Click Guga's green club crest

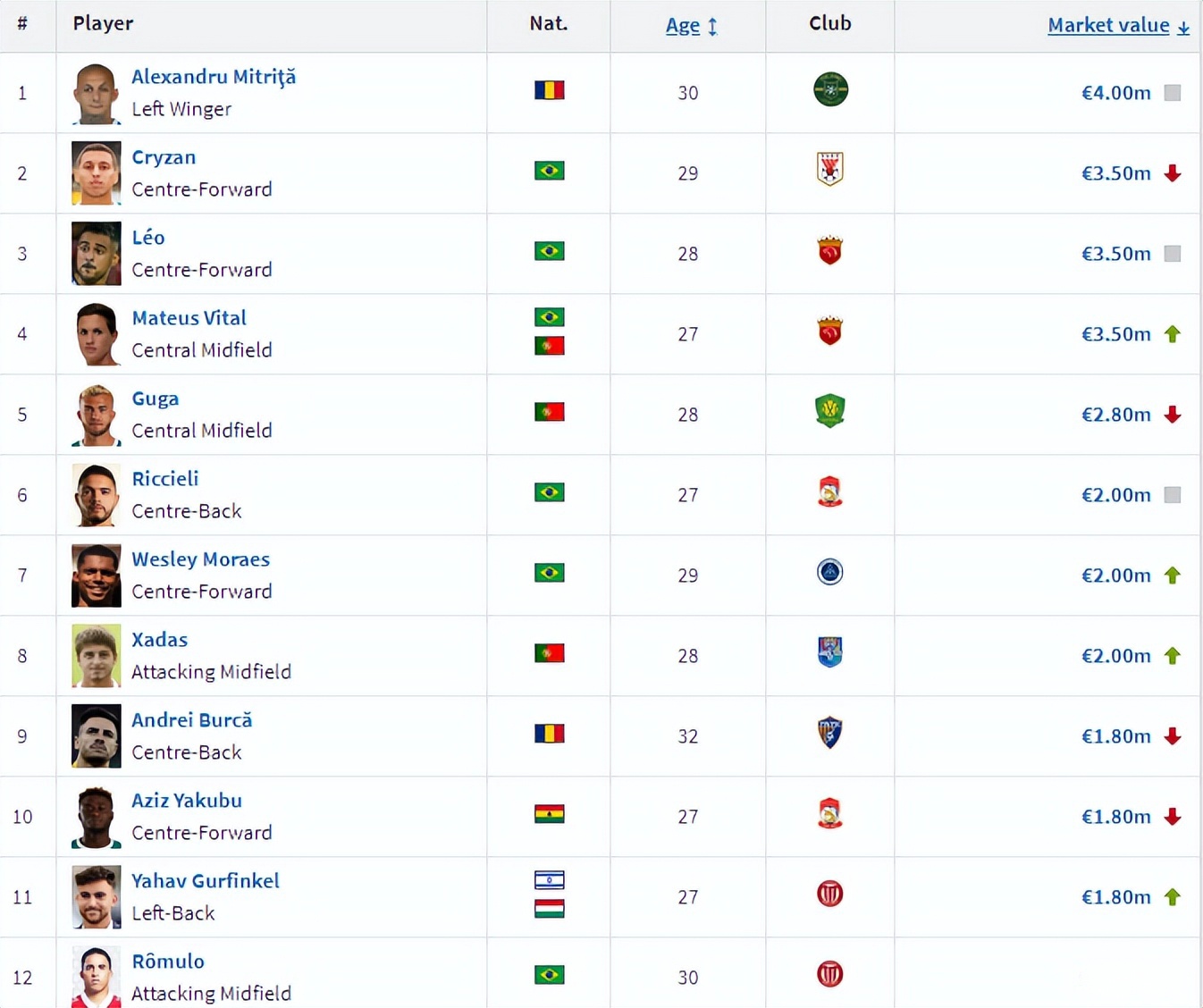point(830,411)
